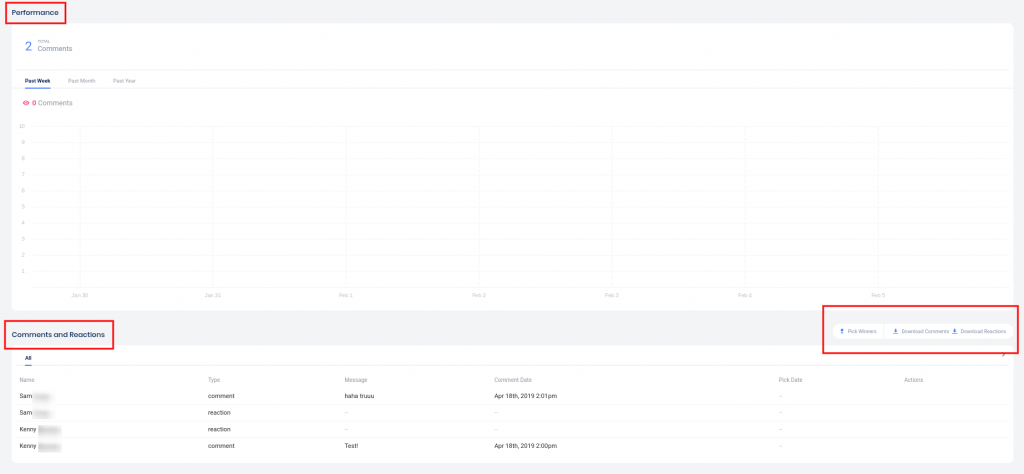The width and height of the screenshot is (1024, 474).
Task: Switch to the Past Month tab
Action: (x=81, y=80)
